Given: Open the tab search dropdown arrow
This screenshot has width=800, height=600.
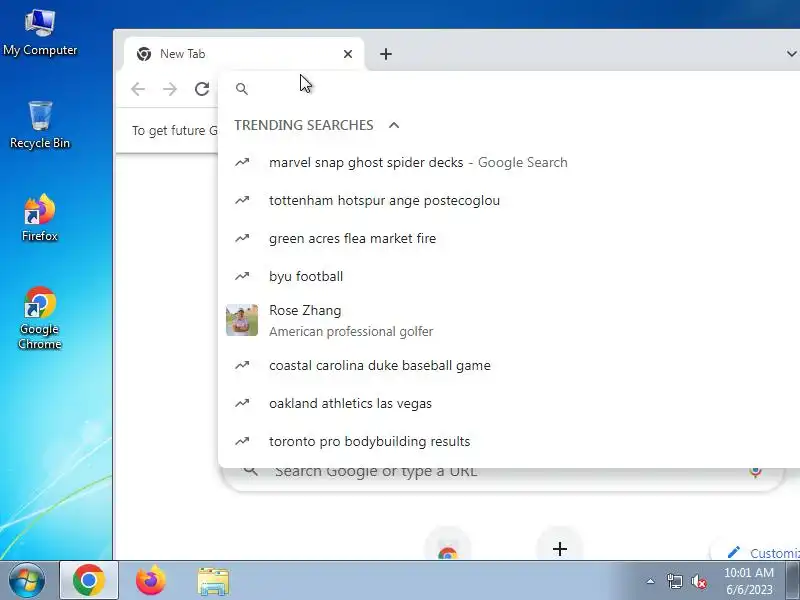Looking at the screenshot, I should (791, 54).
